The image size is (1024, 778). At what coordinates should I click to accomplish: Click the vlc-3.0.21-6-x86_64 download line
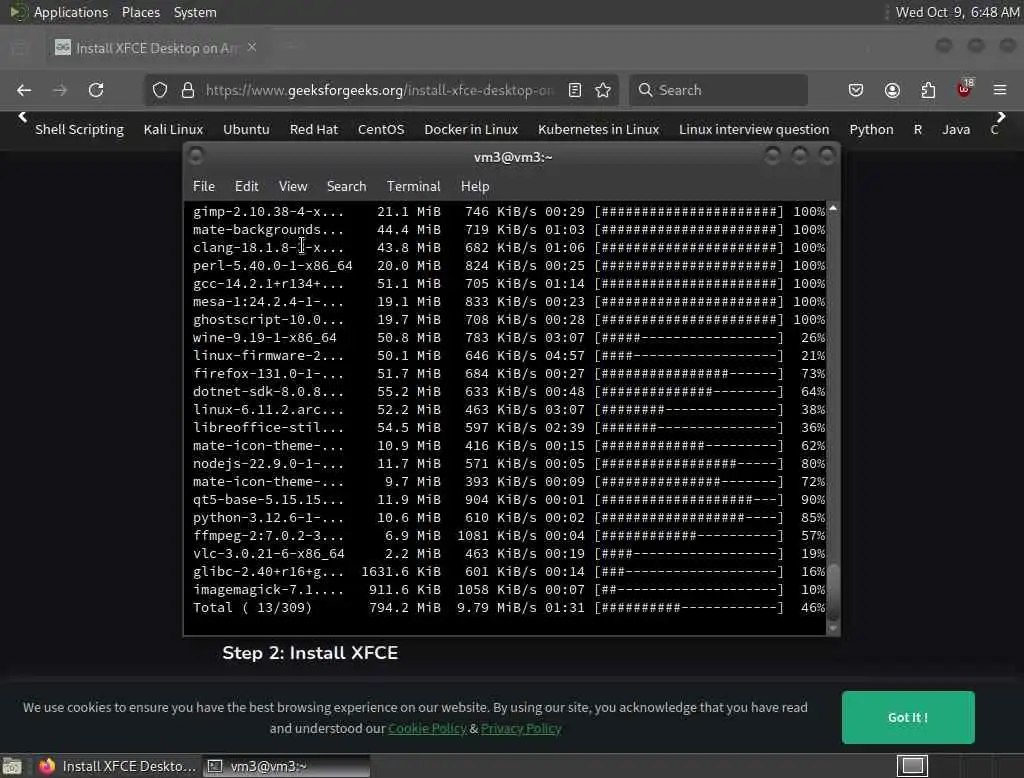point(509,554)
